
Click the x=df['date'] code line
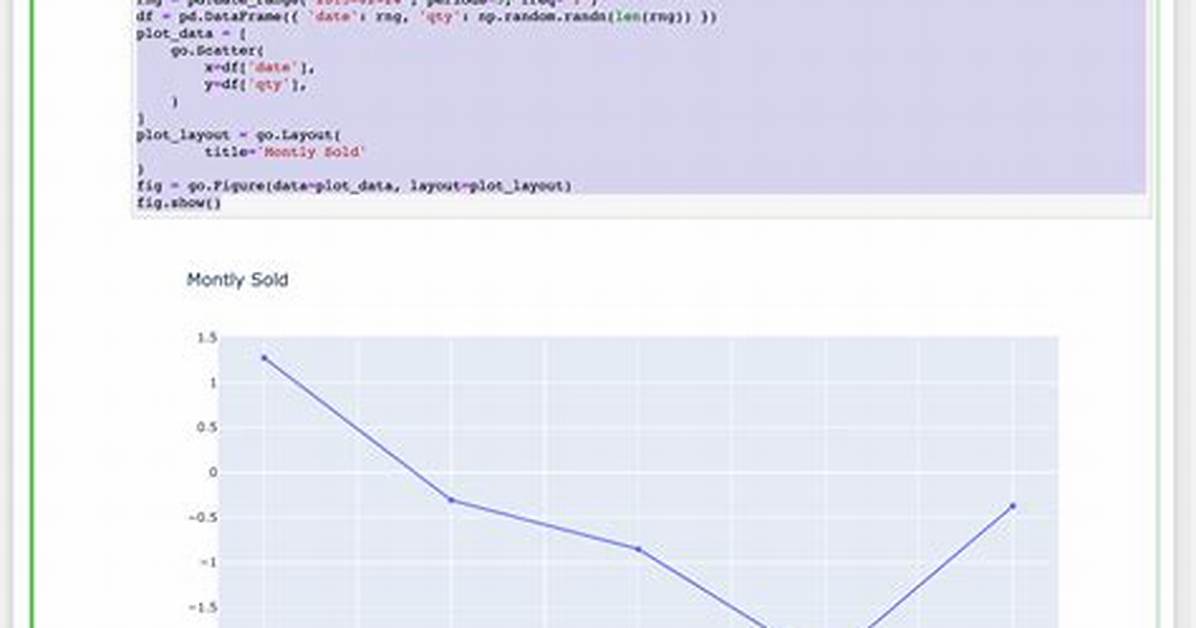click(259, 67)
